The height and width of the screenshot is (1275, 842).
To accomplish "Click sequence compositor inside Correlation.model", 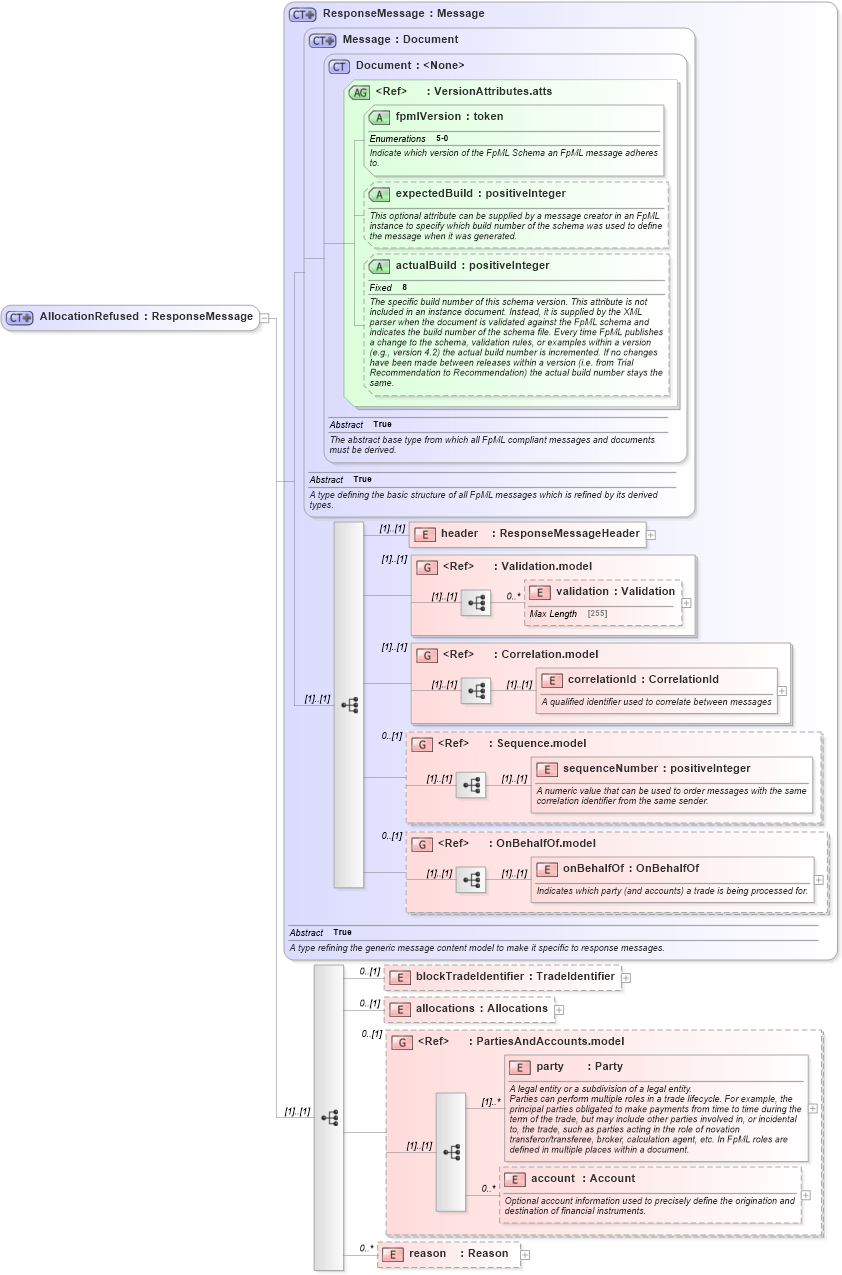I will click(476, 691).
